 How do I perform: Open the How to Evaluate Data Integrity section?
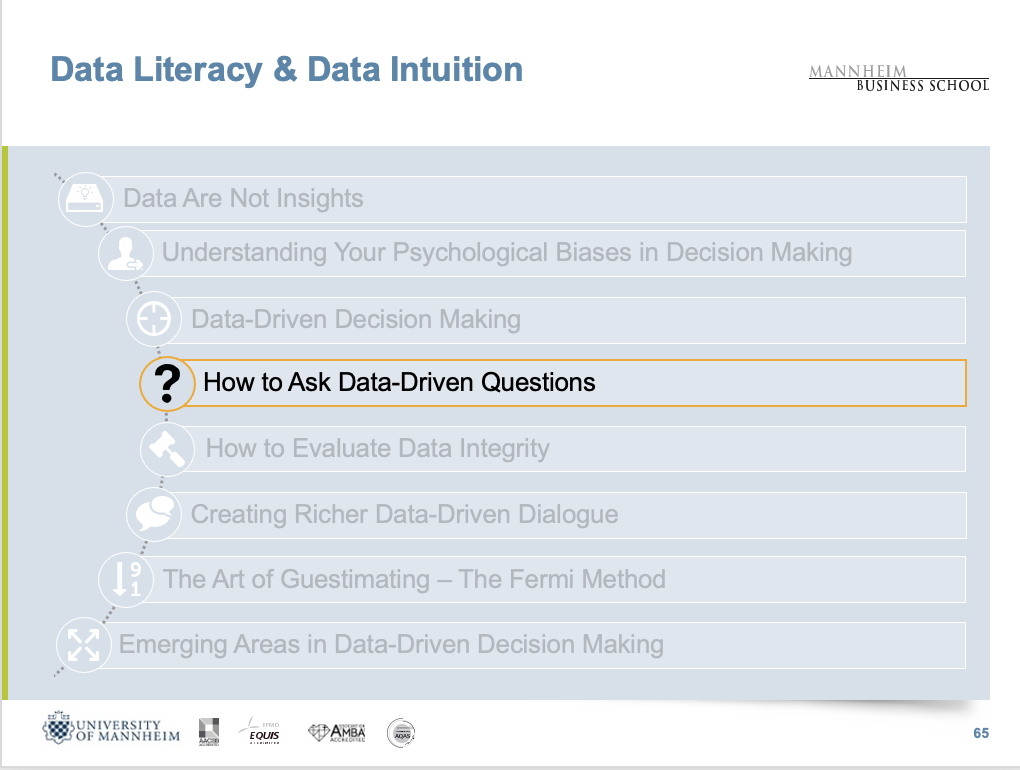coord(377,448)
